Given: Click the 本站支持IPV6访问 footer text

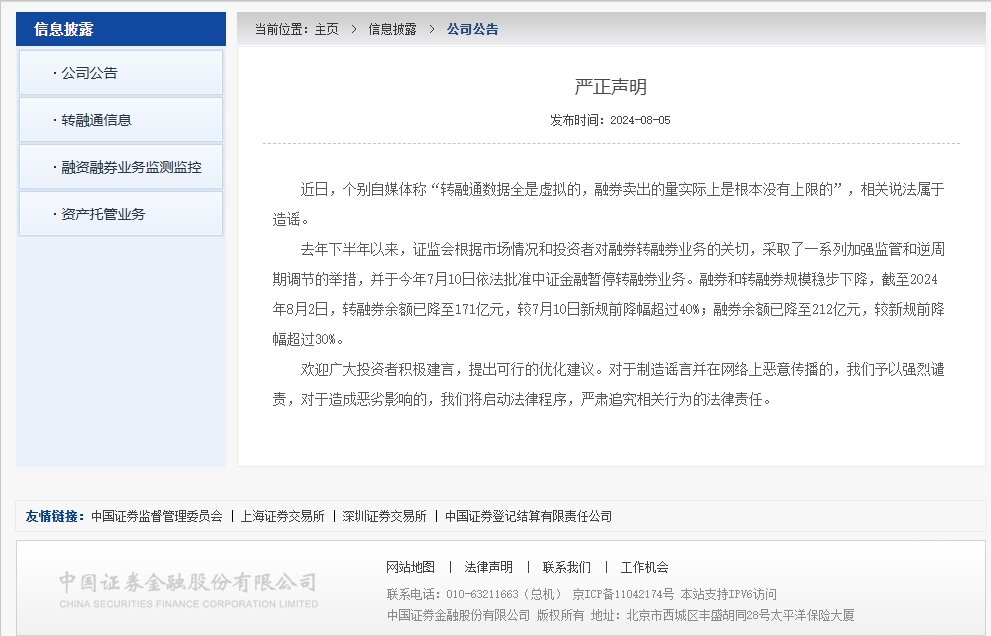Looking at the screenshot, I should (x=728, y=594).
